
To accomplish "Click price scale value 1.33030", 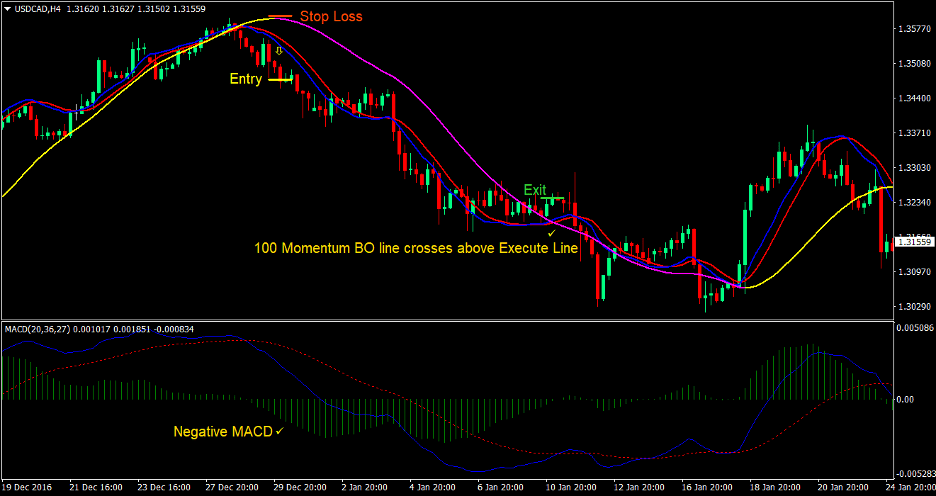I will click(x=915, y=168).
